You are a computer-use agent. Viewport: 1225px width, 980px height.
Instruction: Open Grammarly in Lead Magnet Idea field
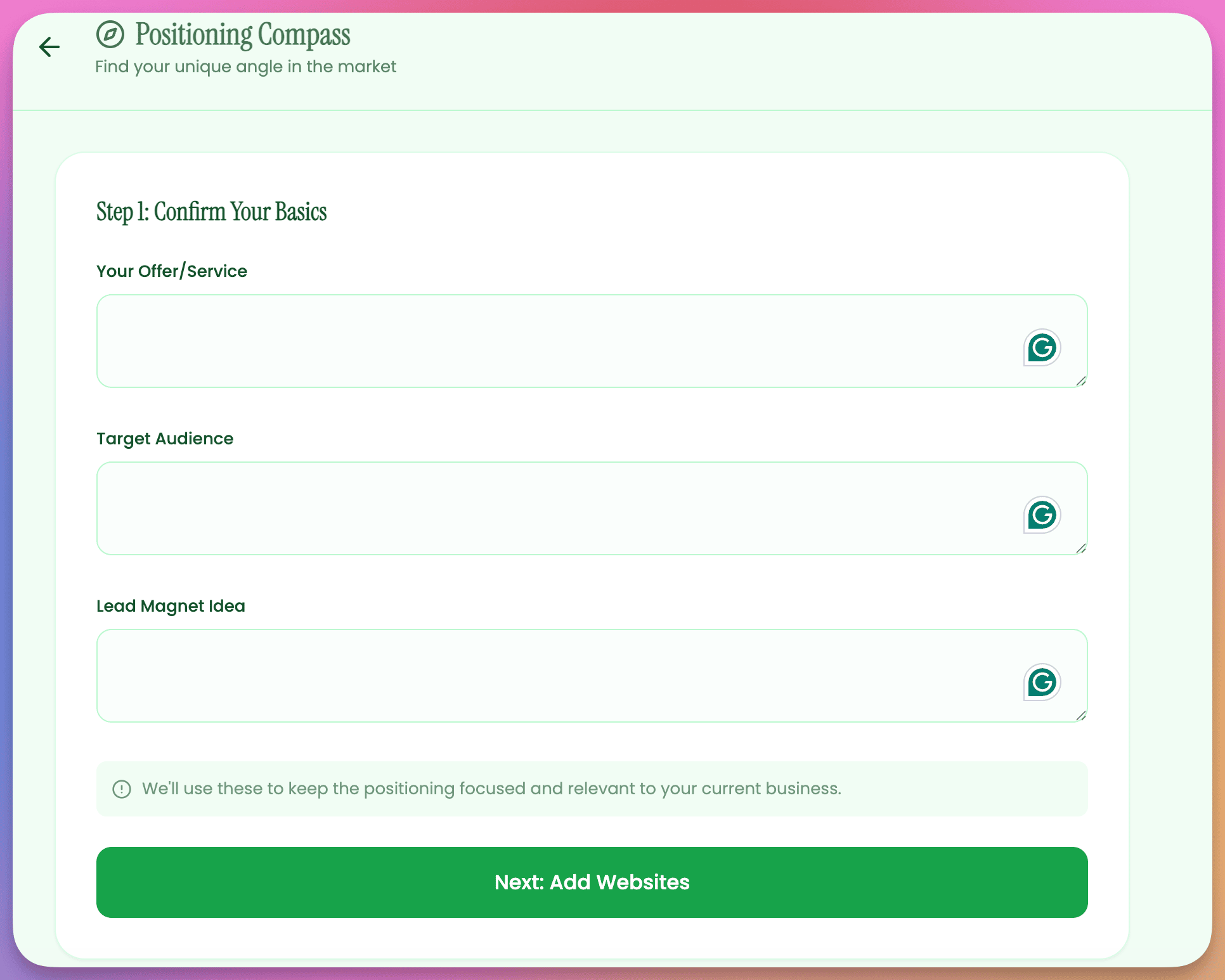1042,682
